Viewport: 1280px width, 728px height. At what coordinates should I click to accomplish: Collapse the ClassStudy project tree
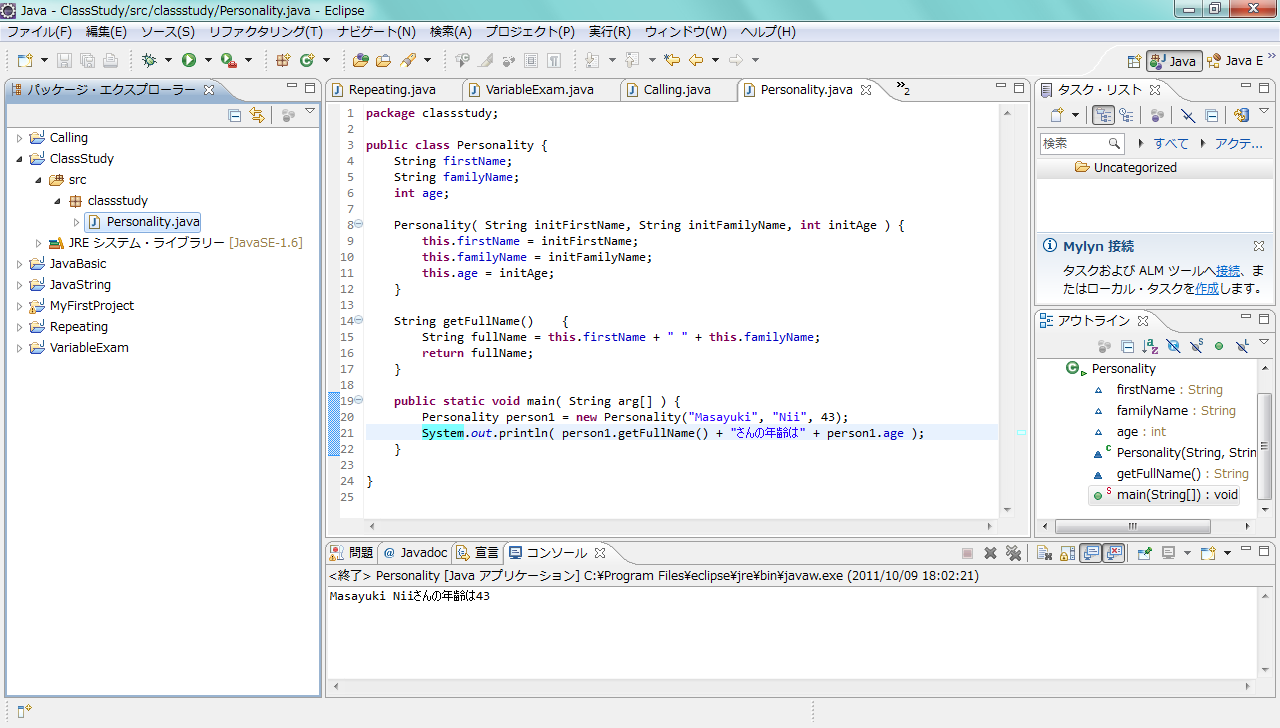point(19,159)
